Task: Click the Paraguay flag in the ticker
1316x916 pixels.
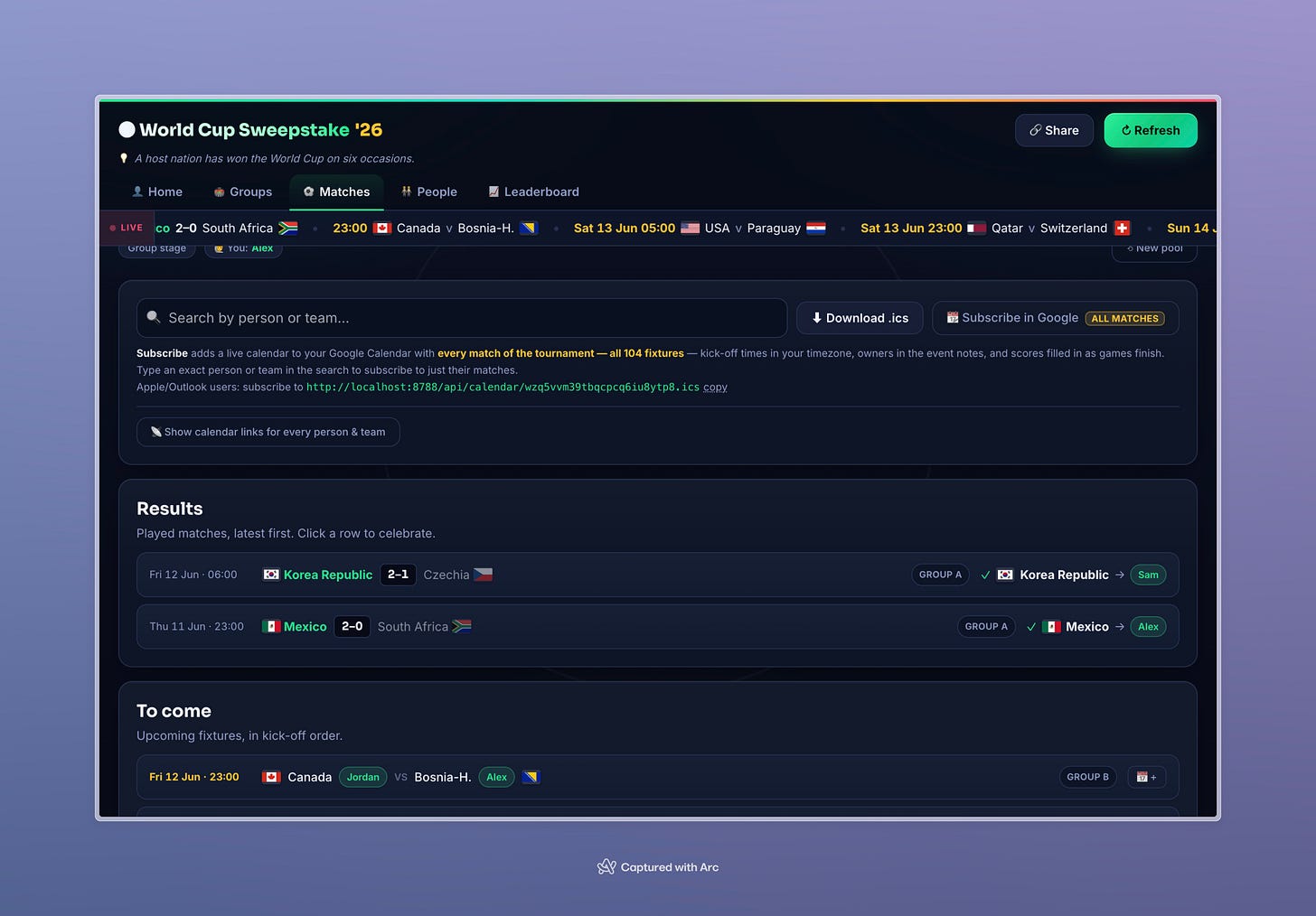Action: point(816,228)
